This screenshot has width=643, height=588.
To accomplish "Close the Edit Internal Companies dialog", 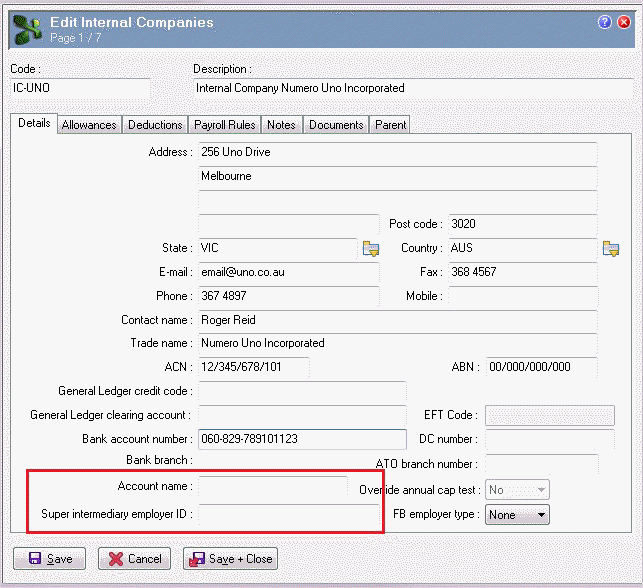I will 624,22.
